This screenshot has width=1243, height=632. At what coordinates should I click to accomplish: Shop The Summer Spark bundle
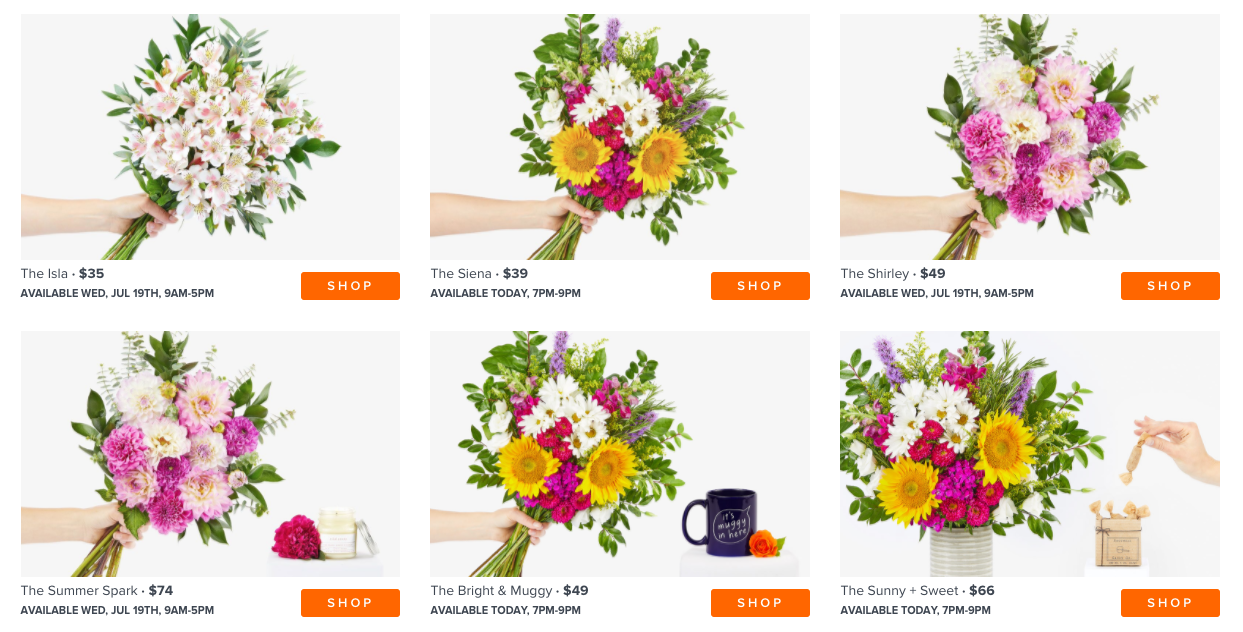pos(350,603)
